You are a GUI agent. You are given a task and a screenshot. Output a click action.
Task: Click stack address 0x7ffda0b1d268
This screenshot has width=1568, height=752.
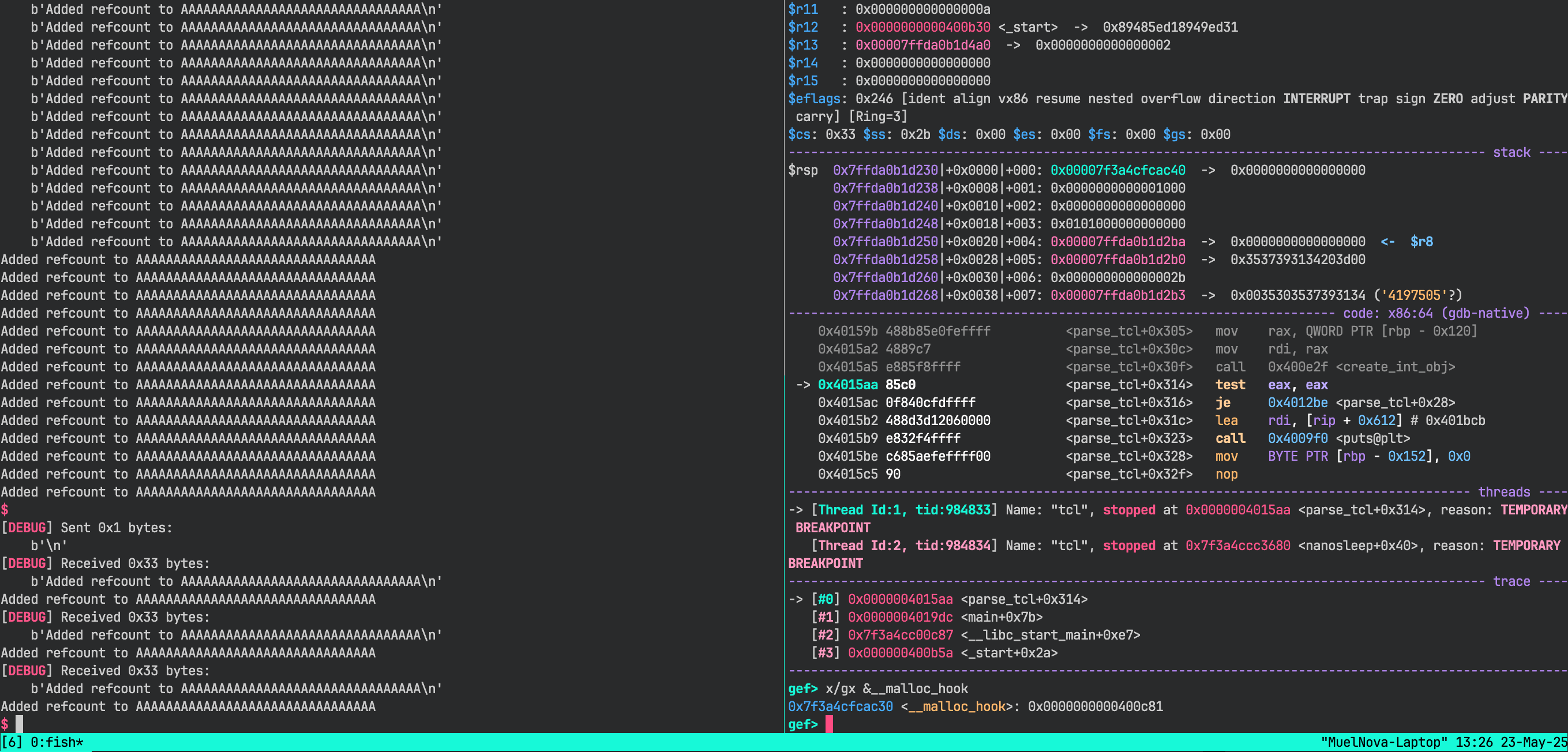[x=885, y=296]
